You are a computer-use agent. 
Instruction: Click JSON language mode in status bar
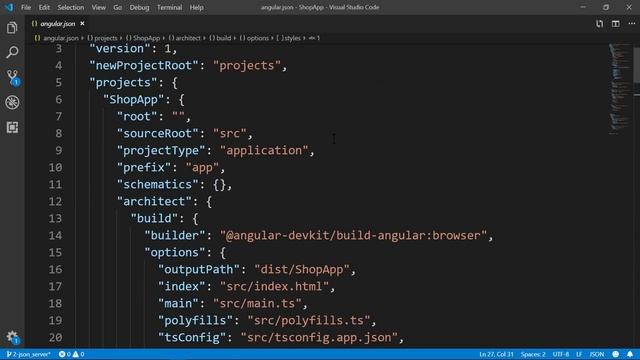597,354
